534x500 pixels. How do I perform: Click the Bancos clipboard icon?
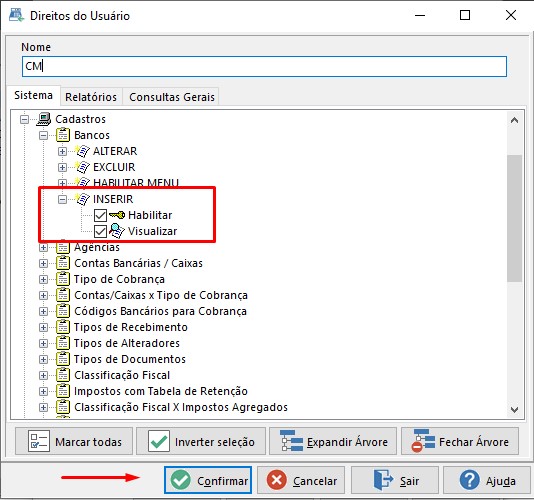tap(63, 135)
